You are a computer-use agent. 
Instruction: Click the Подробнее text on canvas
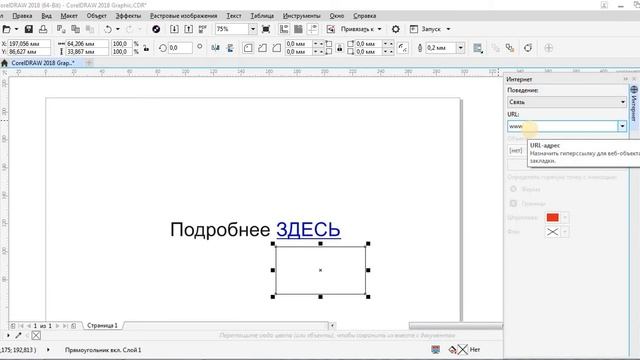coord(220,229)
